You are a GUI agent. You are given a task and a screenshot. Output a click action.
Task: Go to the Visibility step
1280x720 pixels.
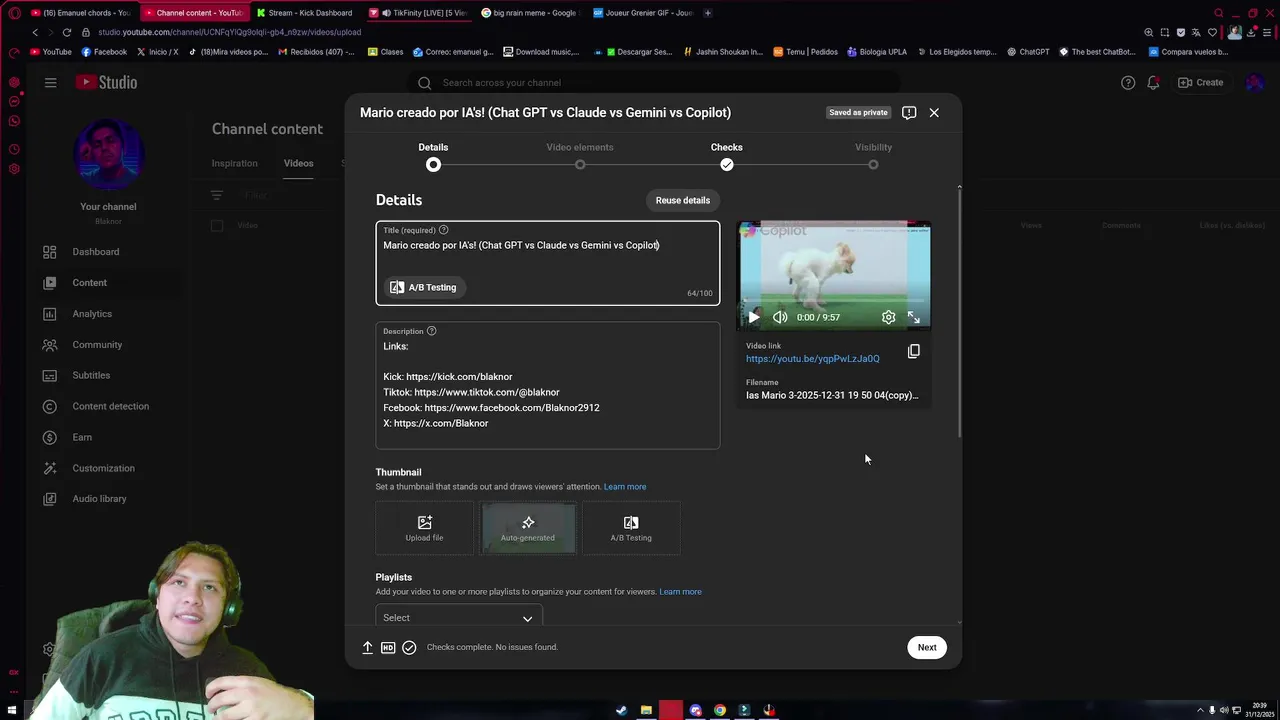click(873, 155)
